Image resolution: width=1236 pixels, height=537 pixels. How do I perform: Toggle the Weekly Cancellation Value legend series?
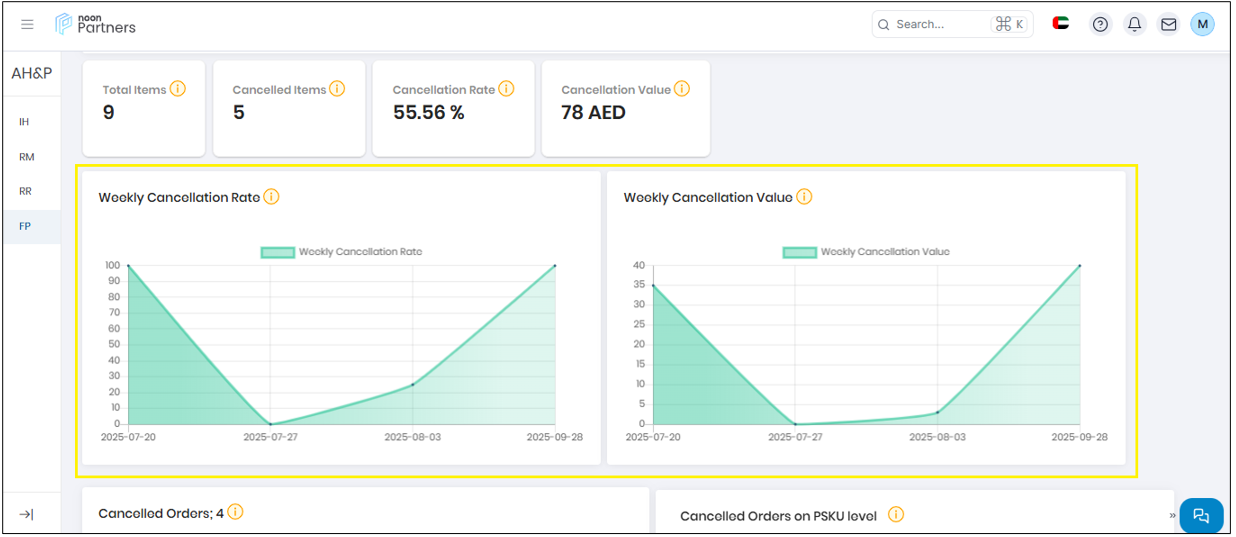(x=866, y=252)
